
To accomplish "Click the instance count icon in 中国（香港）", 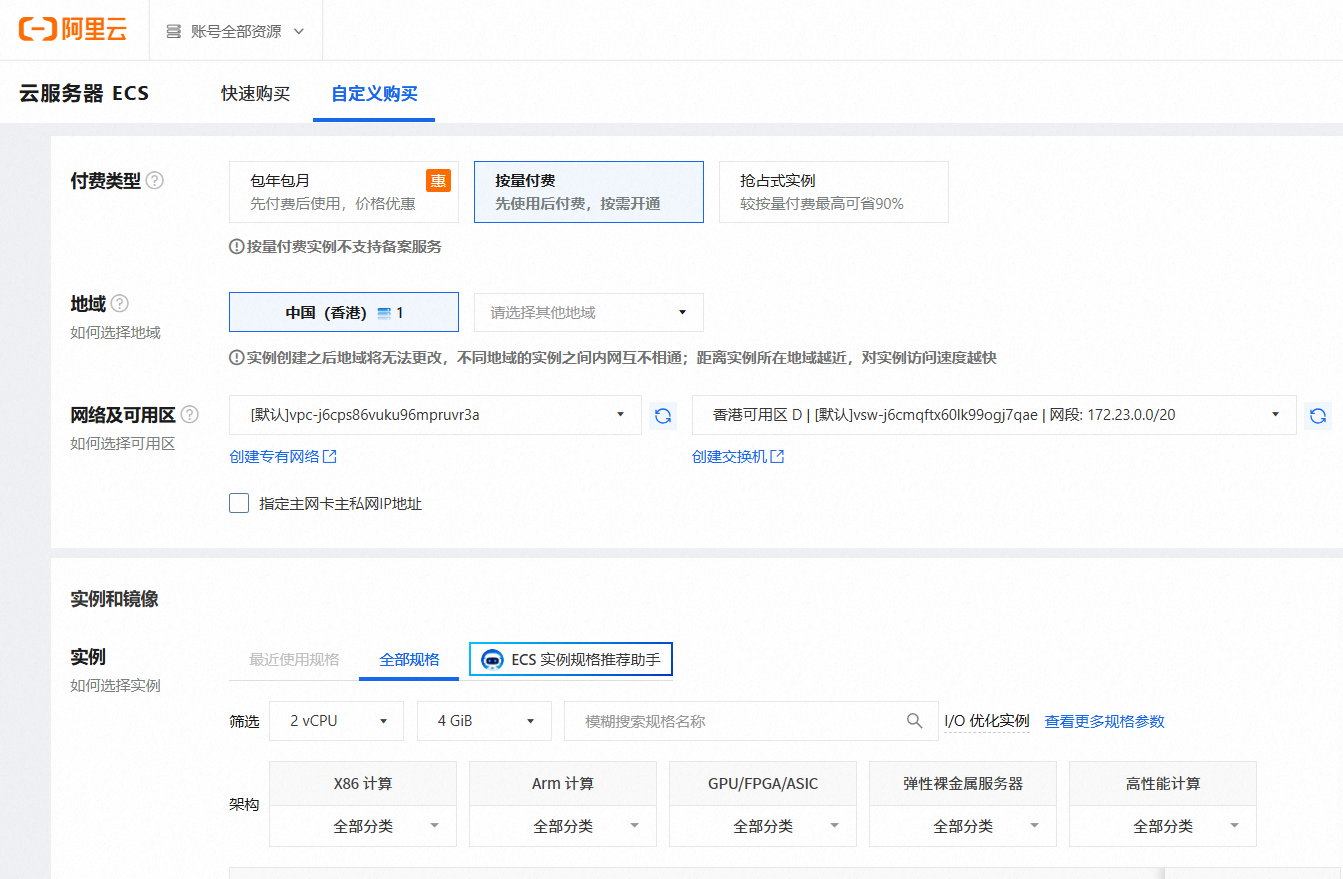I will click(384, 313).
